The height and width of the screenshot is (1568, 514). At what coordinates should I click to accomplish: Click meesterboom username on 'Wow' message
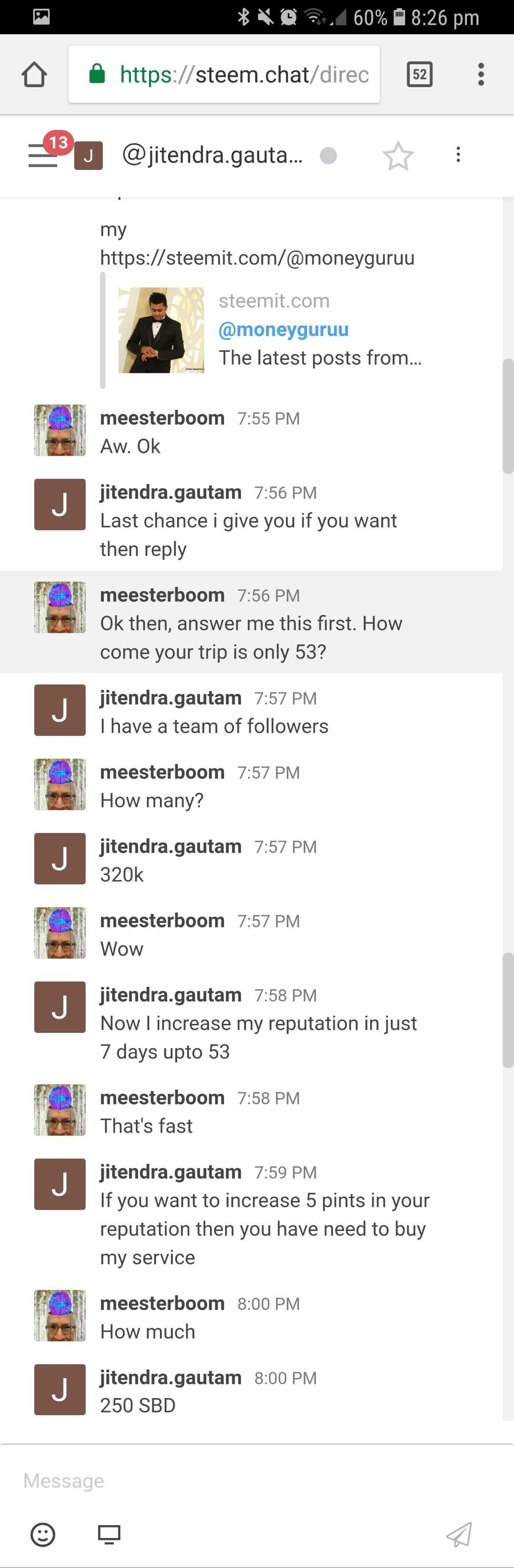(x=162, y=921)
